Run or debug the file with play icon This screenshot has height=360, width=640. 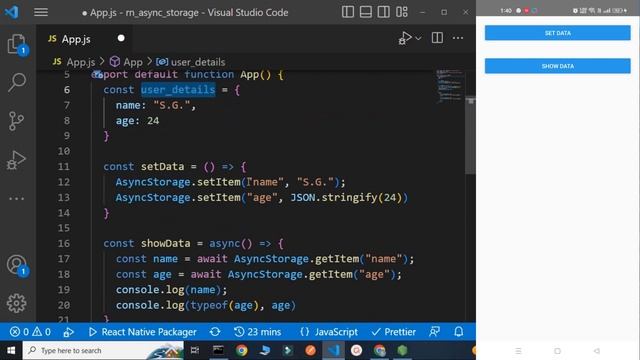pos(405,38)
